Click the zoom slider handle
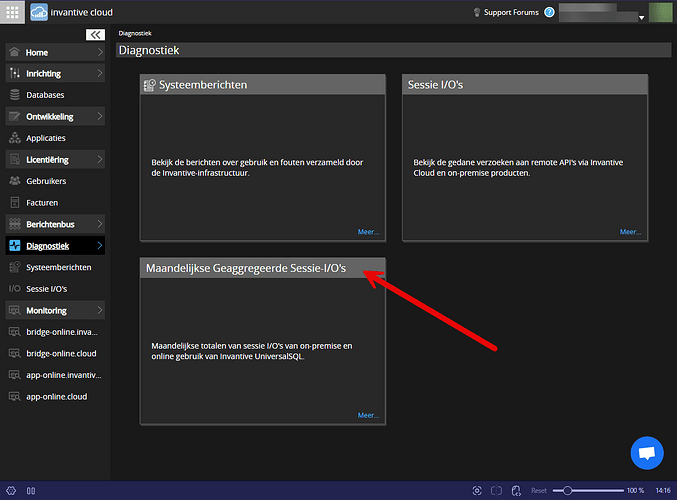This screenshot has width=677, height=500. (567, 491)
